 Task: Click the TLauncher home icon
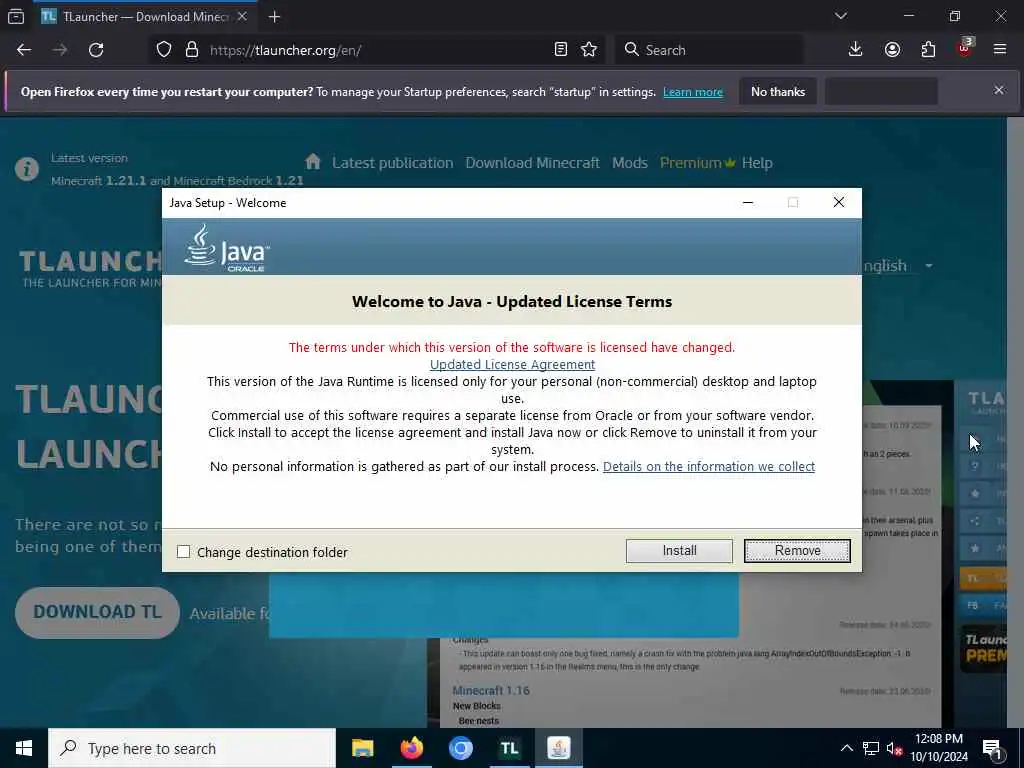[x=313, y=161]
